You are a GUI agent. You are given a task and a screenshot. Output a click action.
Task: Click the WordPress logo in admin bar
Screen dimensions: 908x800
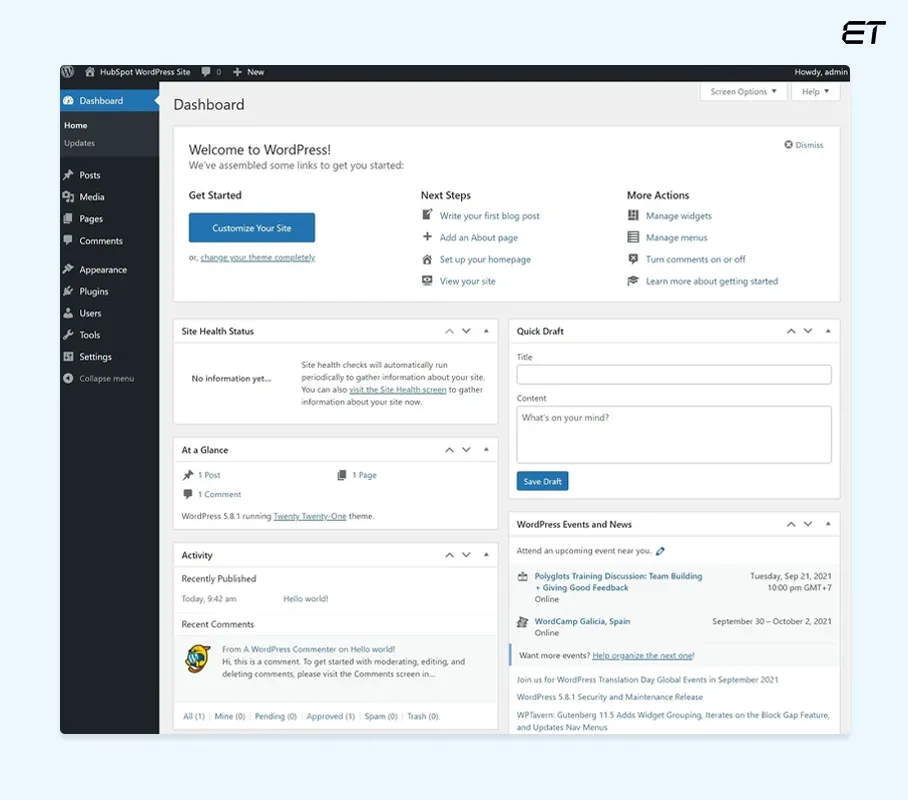point(68,72)
